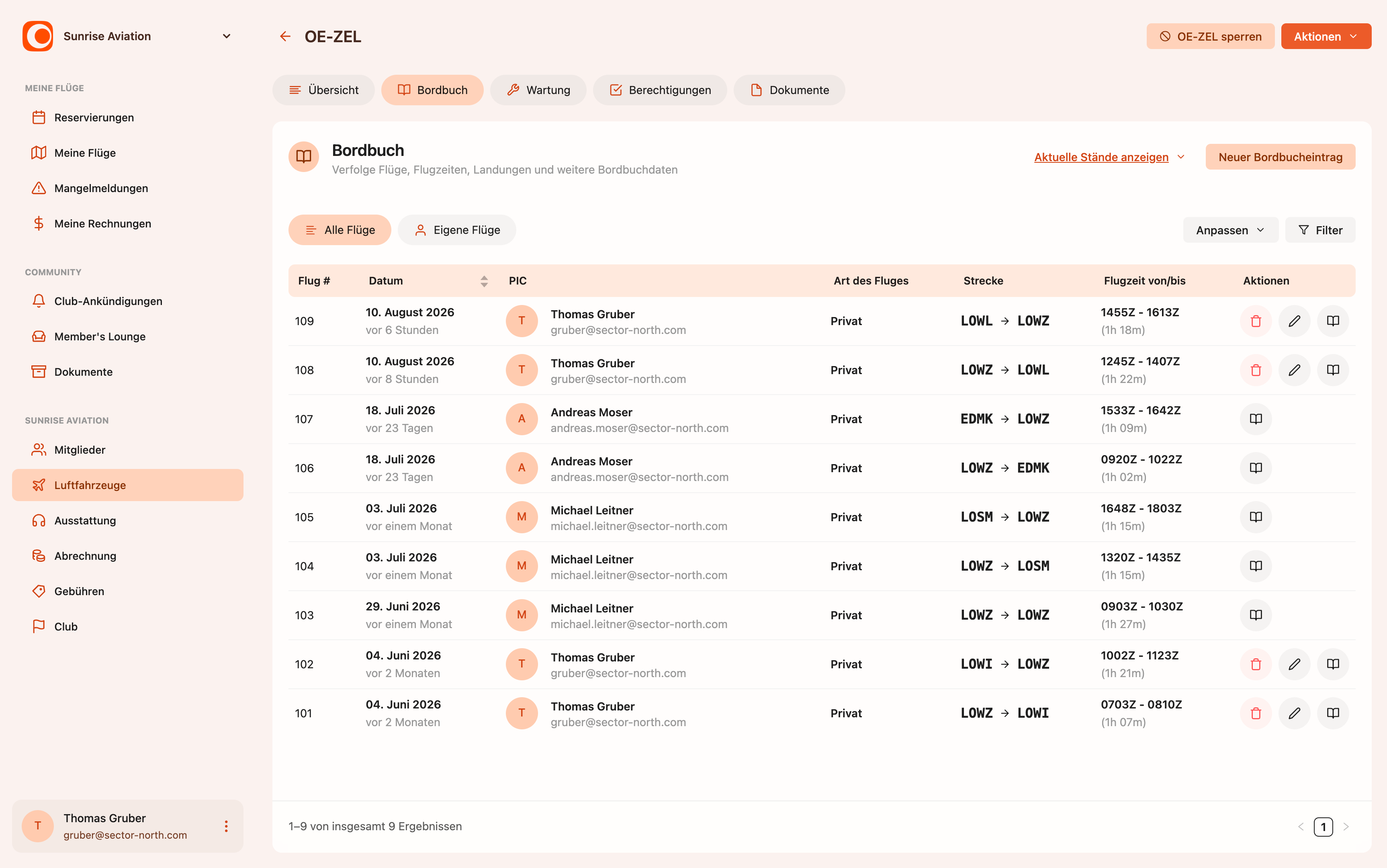Click the Flug # column header

point(314,281)
